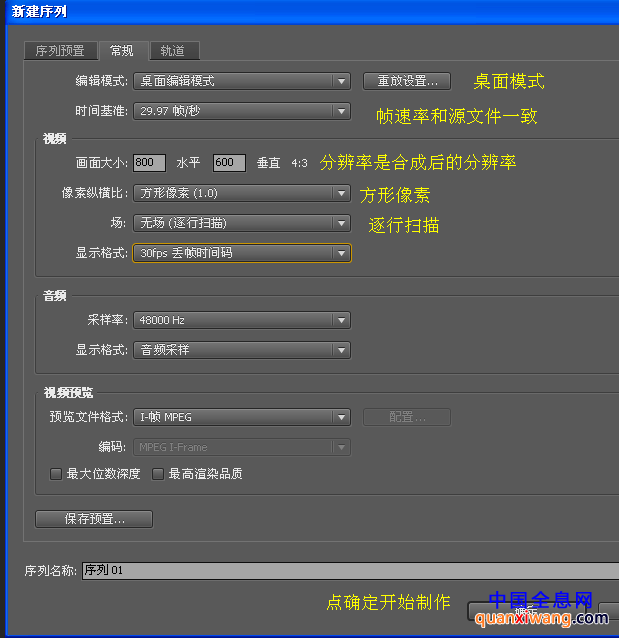Click the 重放设置... button

click(406, 81)
